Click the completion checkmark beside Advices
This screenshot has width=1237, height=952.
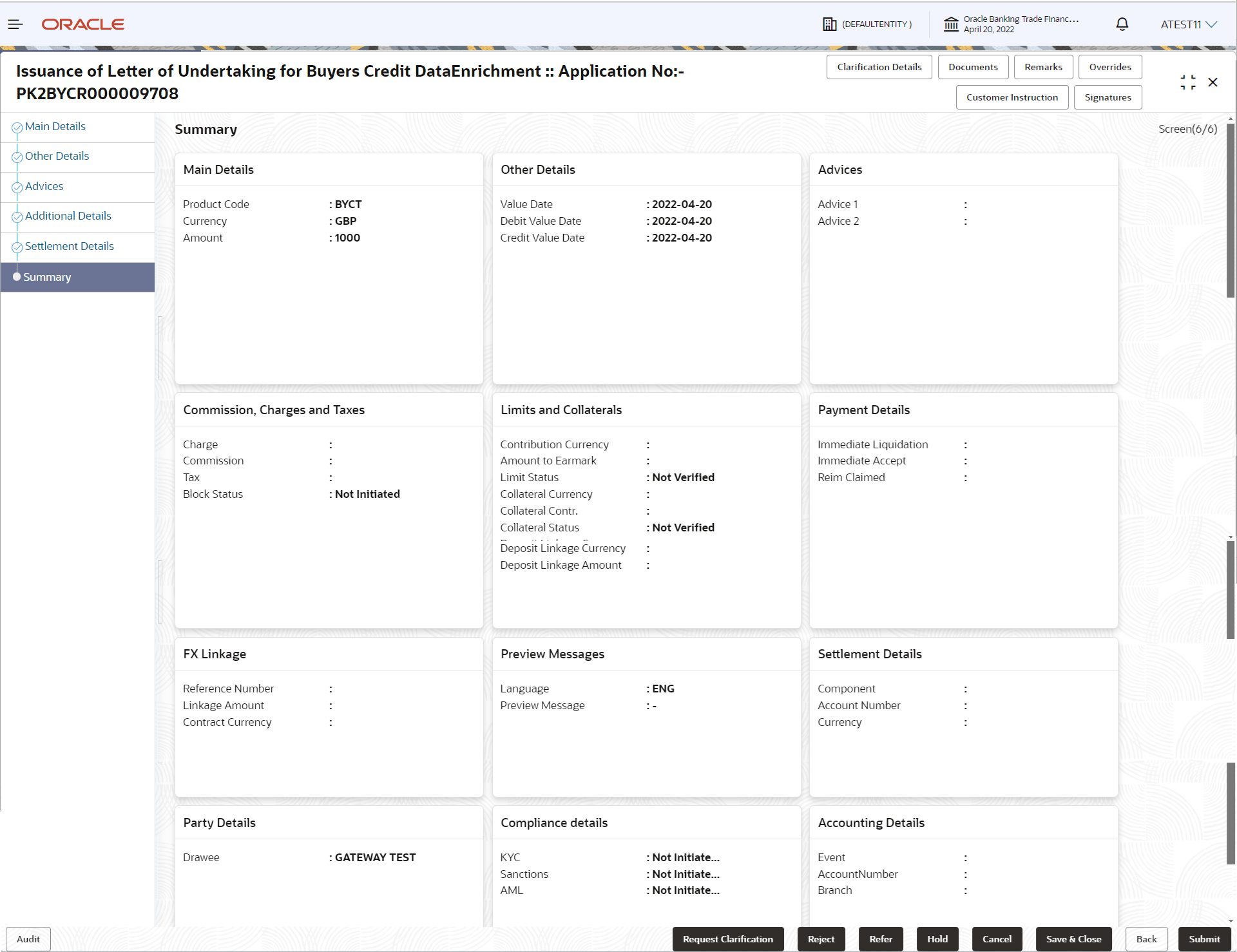[x=17, y=187]
